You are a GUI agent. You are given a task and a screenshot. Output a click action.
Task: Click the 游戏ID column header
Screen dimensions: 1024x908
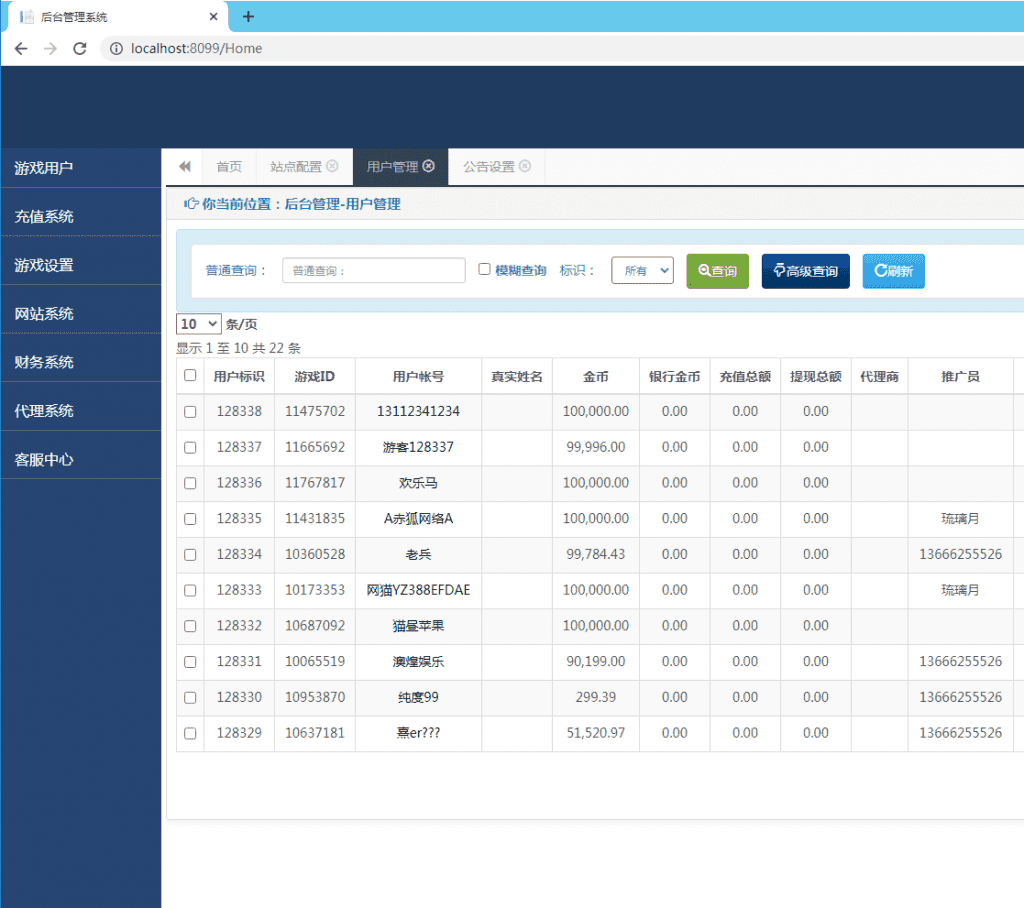(x=314, y=376)
